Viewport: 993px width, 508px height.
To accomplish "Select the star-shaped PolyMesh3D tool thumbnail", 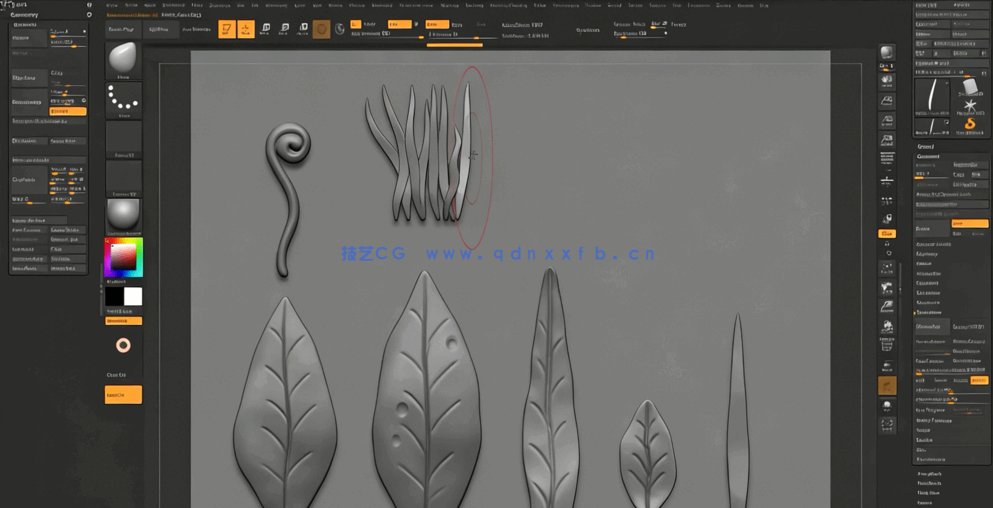I will click(x=969, y=105).
